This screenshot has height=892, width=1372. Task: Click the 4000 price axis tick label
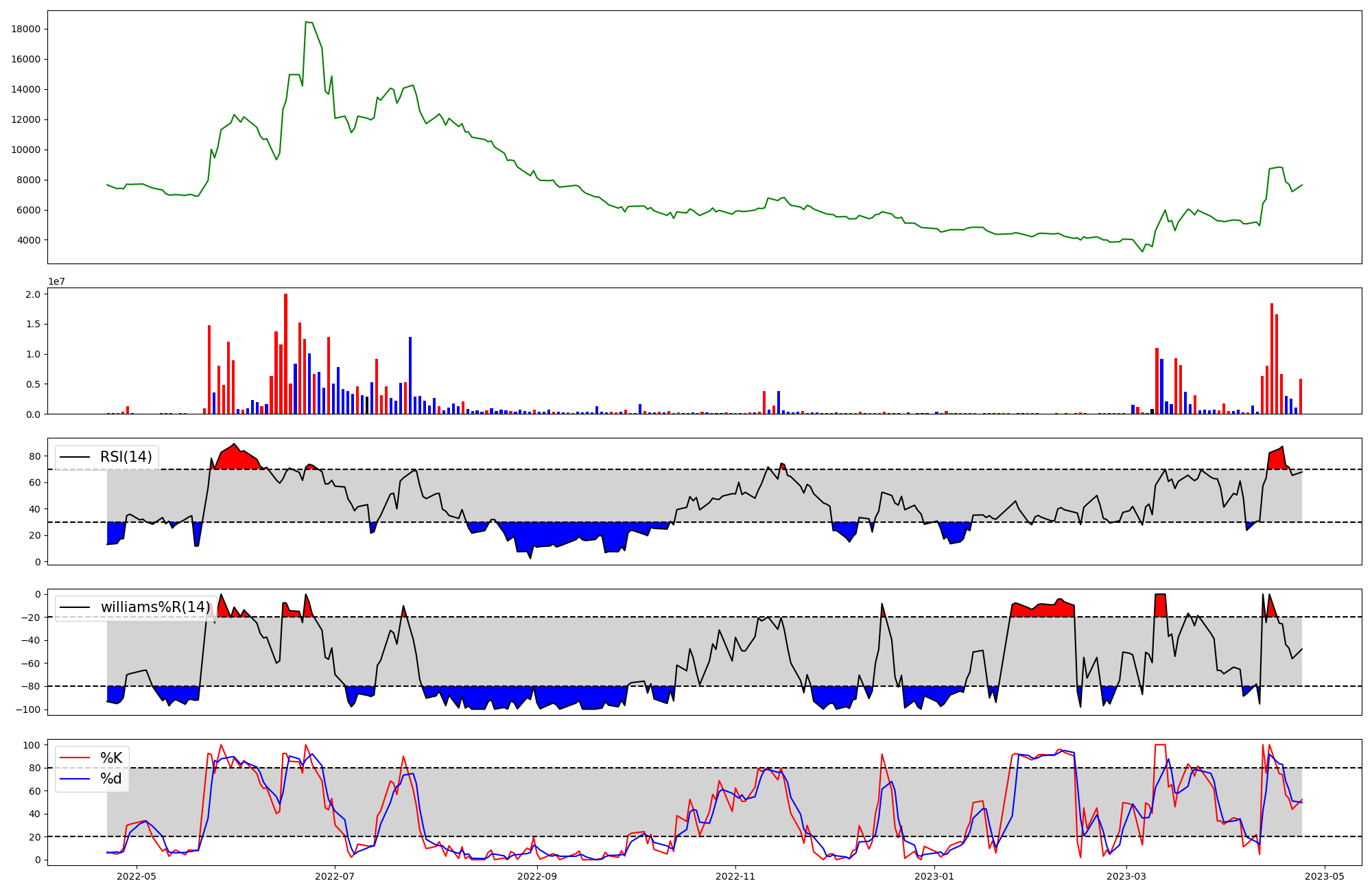[x=28, y=240]
